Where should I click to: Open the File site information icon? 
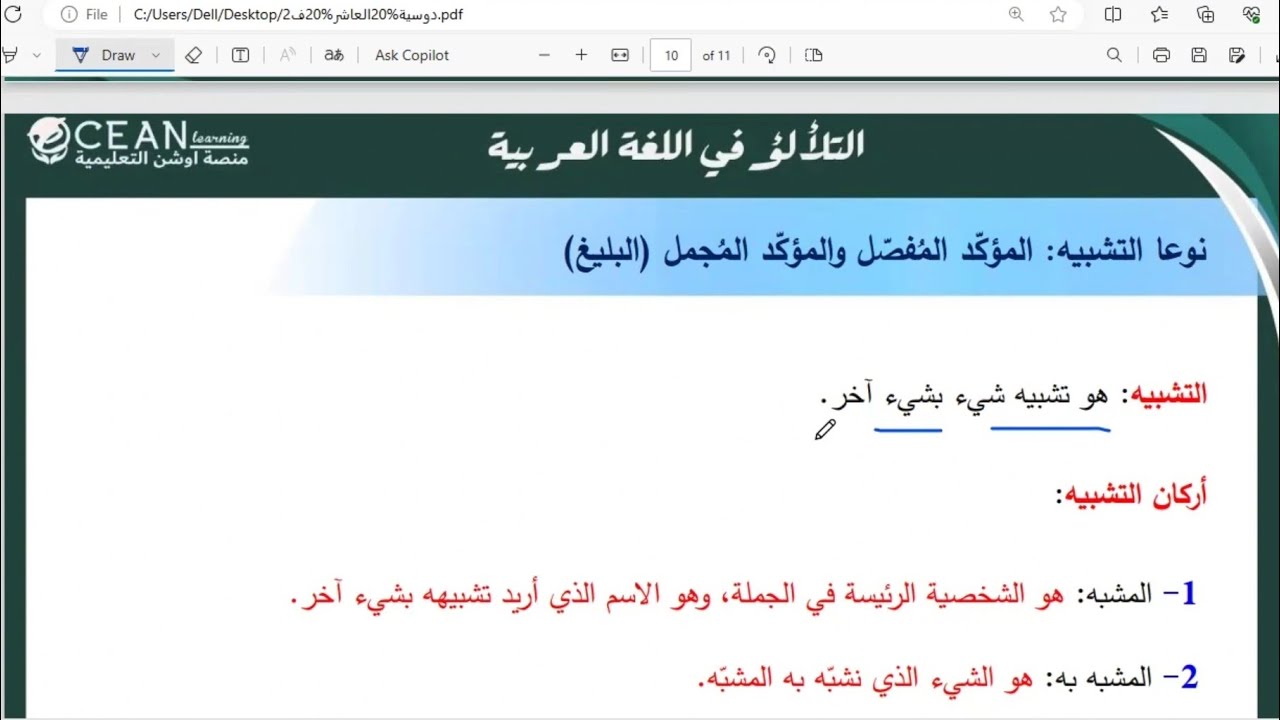tap(68, 14)
